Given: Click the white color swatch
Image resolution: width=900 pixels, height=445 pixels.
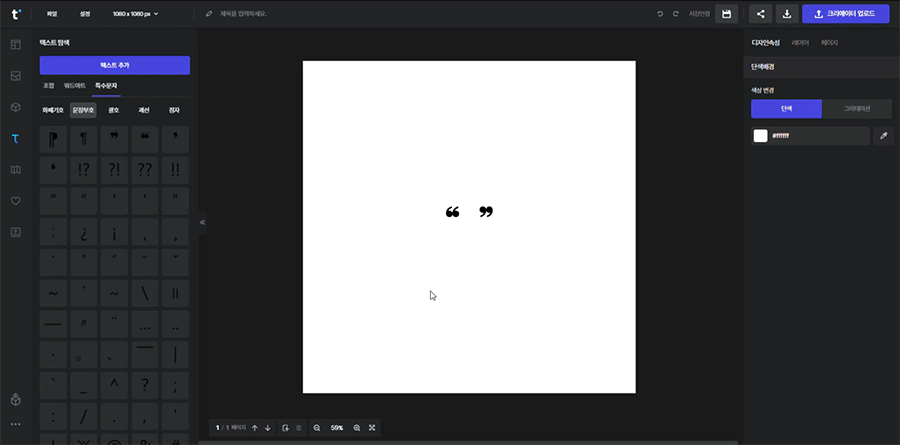Looking at the screenshot, I should pos(760,136).
